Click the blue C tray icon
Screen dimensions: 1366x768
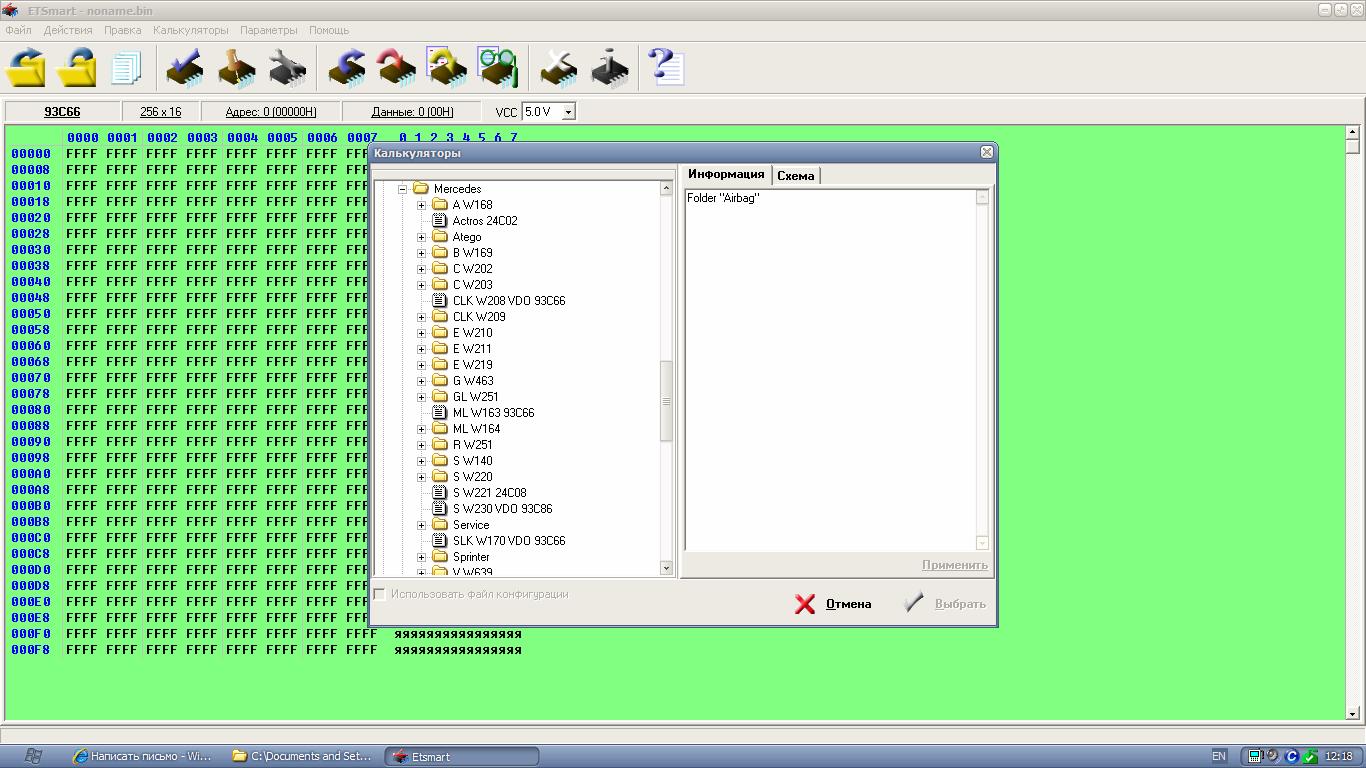coord(1291,756)
